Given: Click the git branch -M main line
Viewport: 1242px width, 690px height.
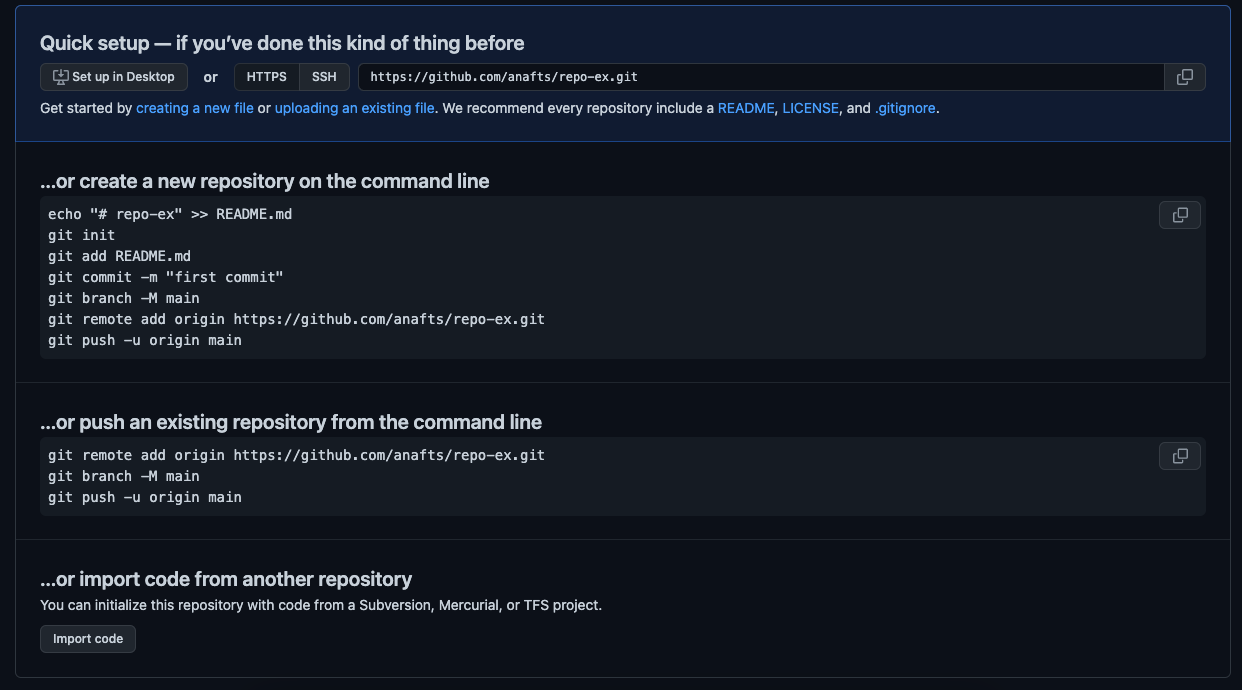Looking at the screenshot, I should (124, 298).
